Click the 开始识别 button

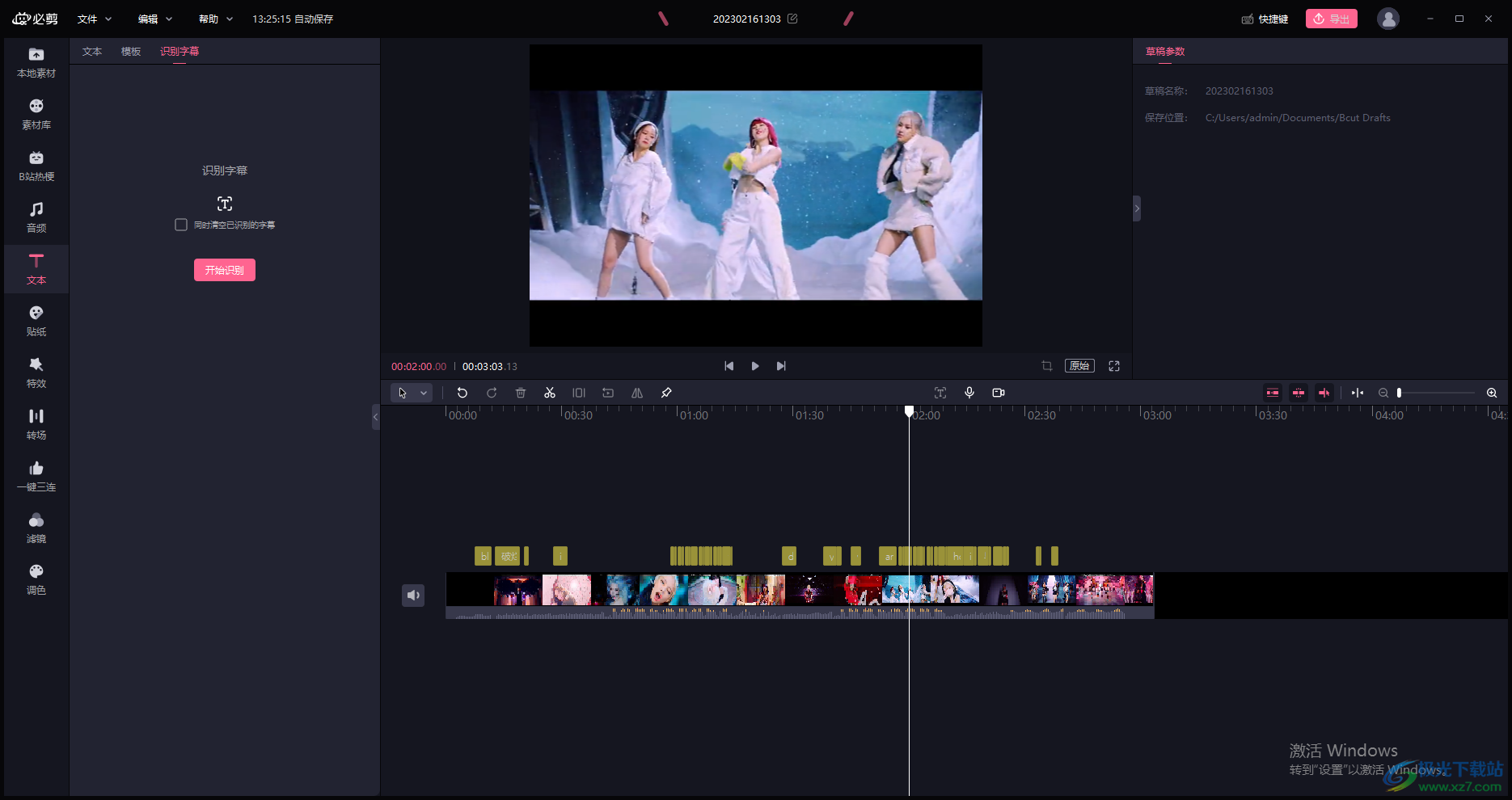pos(225,270)
